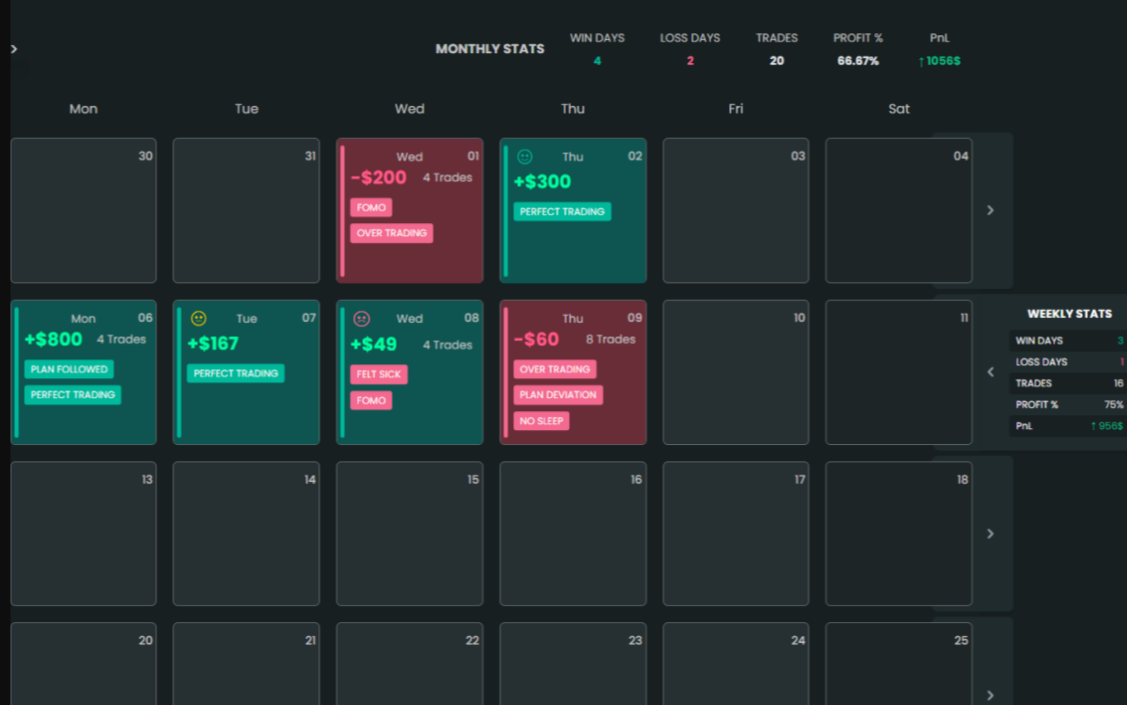Select empty calendar day 13
Viewport: 1127px width, 705px height.
(x=83, y=533)
